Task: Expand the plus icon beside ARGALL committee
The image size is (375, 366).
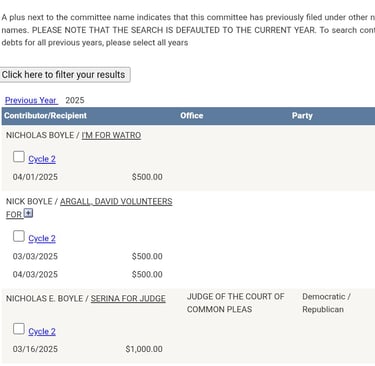Action: click(29, 213)
